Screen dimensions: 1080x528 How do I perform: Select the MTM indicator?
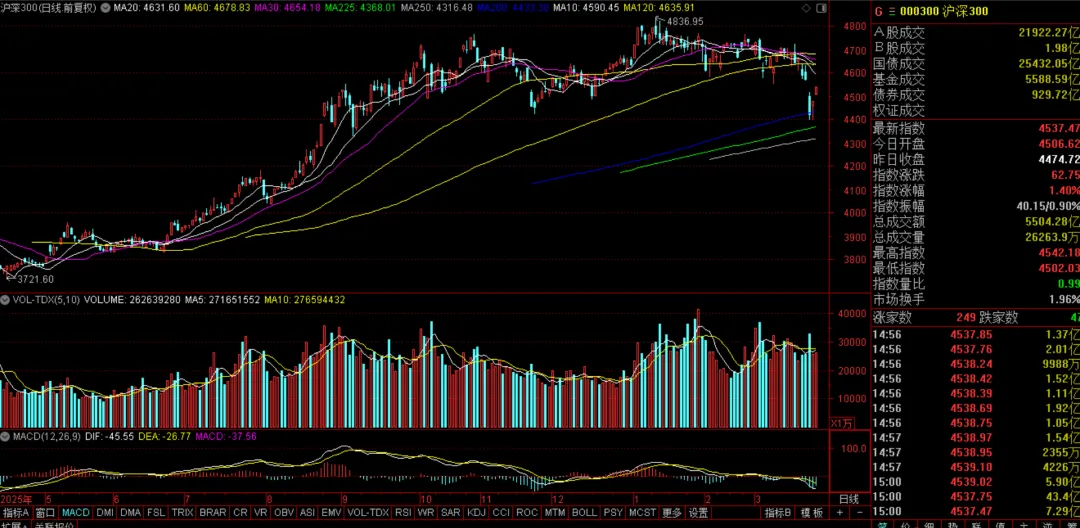coord(554,513)
